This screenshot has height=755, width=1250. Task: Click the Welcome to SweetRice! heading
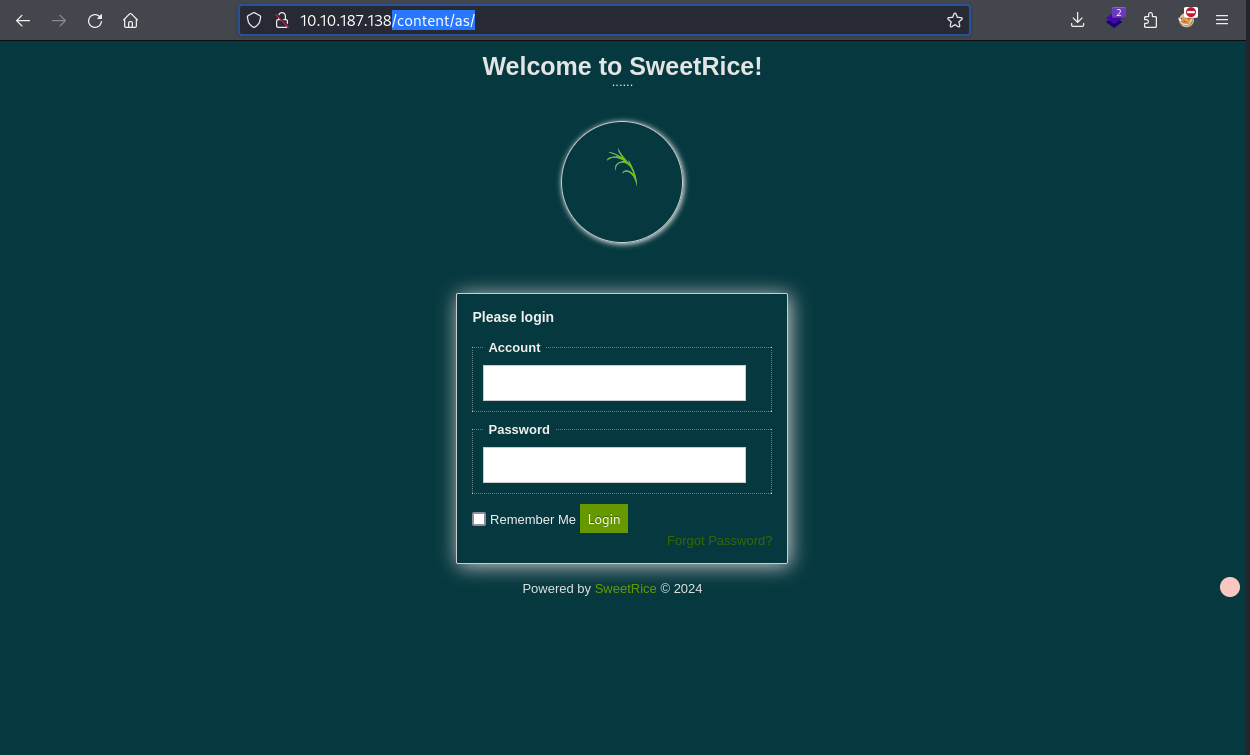622,66
